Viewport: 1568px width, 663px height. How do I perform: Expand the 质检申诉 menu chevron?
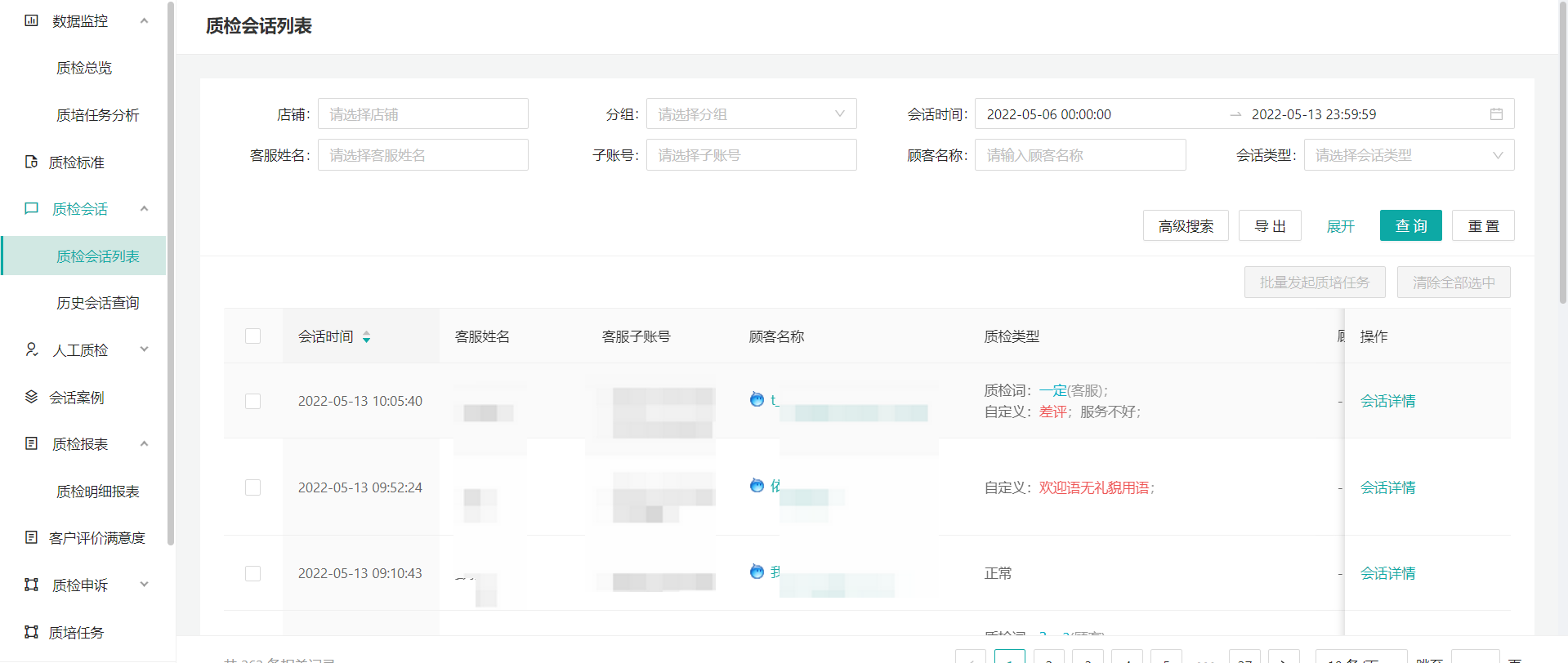(145, 585)
